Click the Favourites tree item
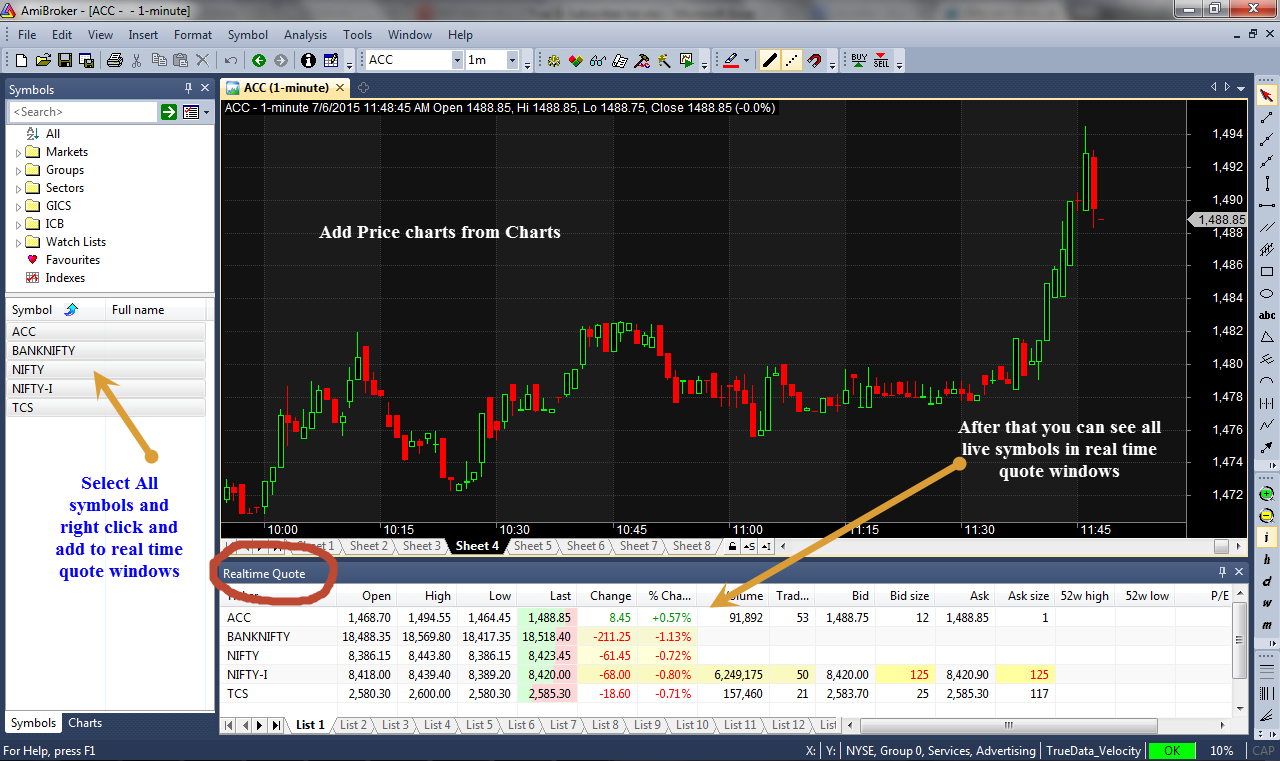 pyautogui.click(x=73, y=260)
